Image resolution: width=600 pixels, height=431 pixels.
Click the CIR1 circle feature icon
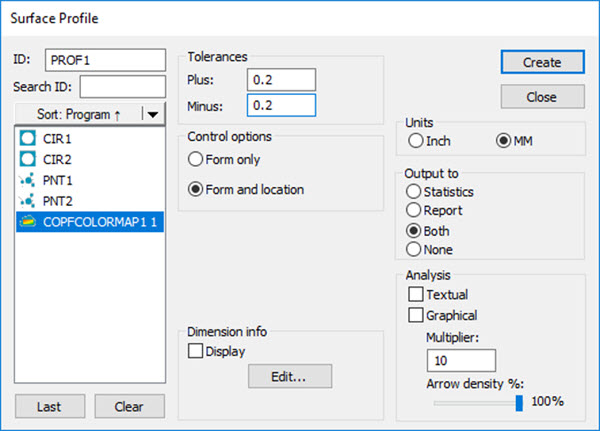coord(27,140)
